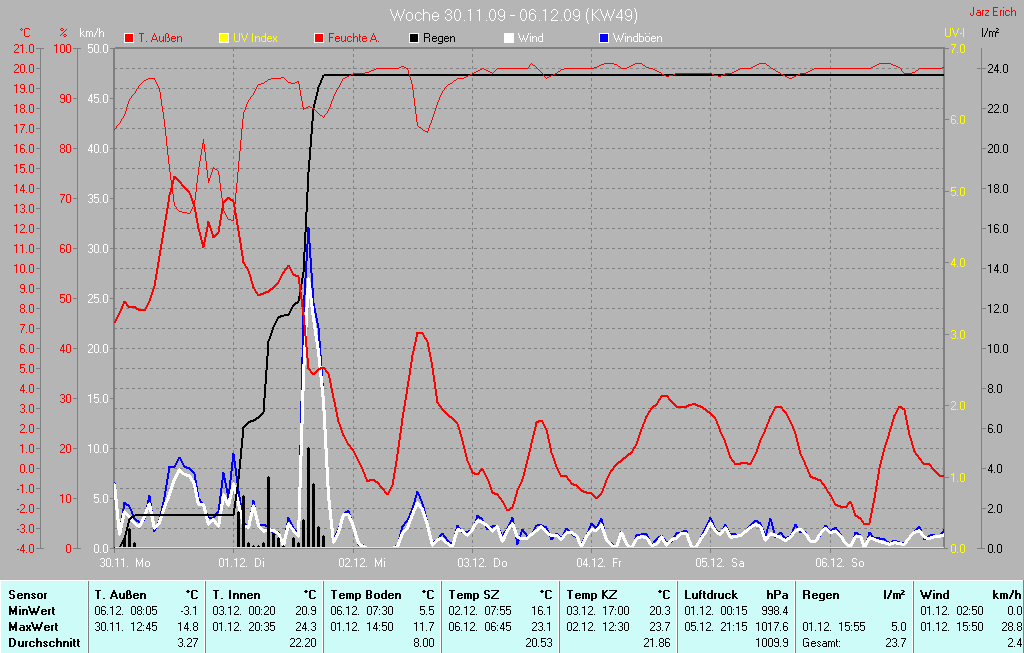Screen dimensions: 1024x653
Task: Click the timestamp '01.12. 20:35'
Action: click(244, 627)
